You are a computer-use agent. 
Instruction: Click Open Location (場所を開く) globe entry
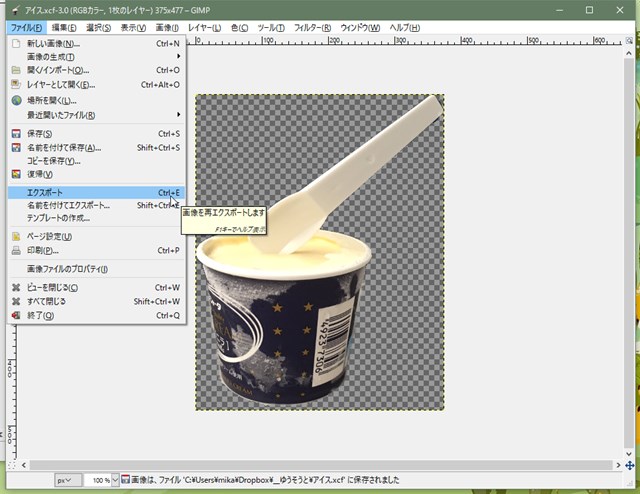tap(51, 101)
